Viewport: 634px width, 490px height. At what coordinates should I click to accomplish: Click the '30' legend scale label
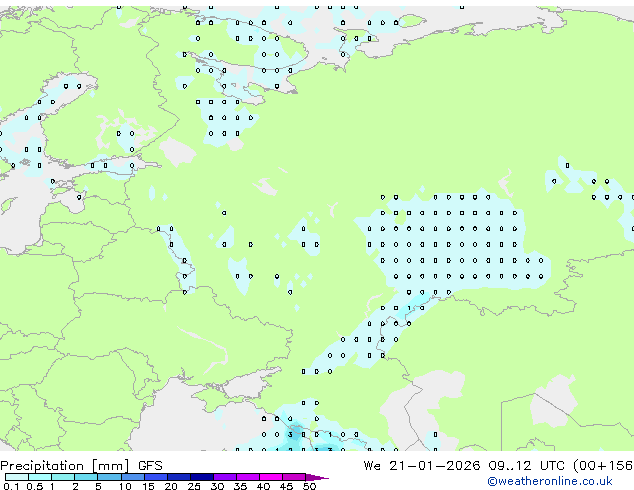pyautogui.click(x=217, y=486)
